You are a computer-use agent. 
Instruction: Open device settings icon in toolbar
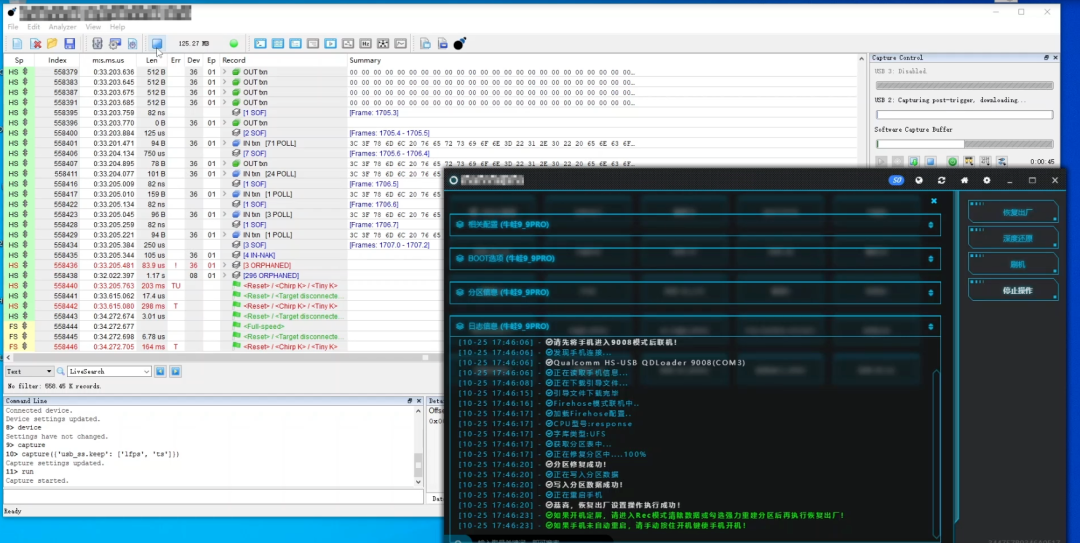tap(115, 43)
